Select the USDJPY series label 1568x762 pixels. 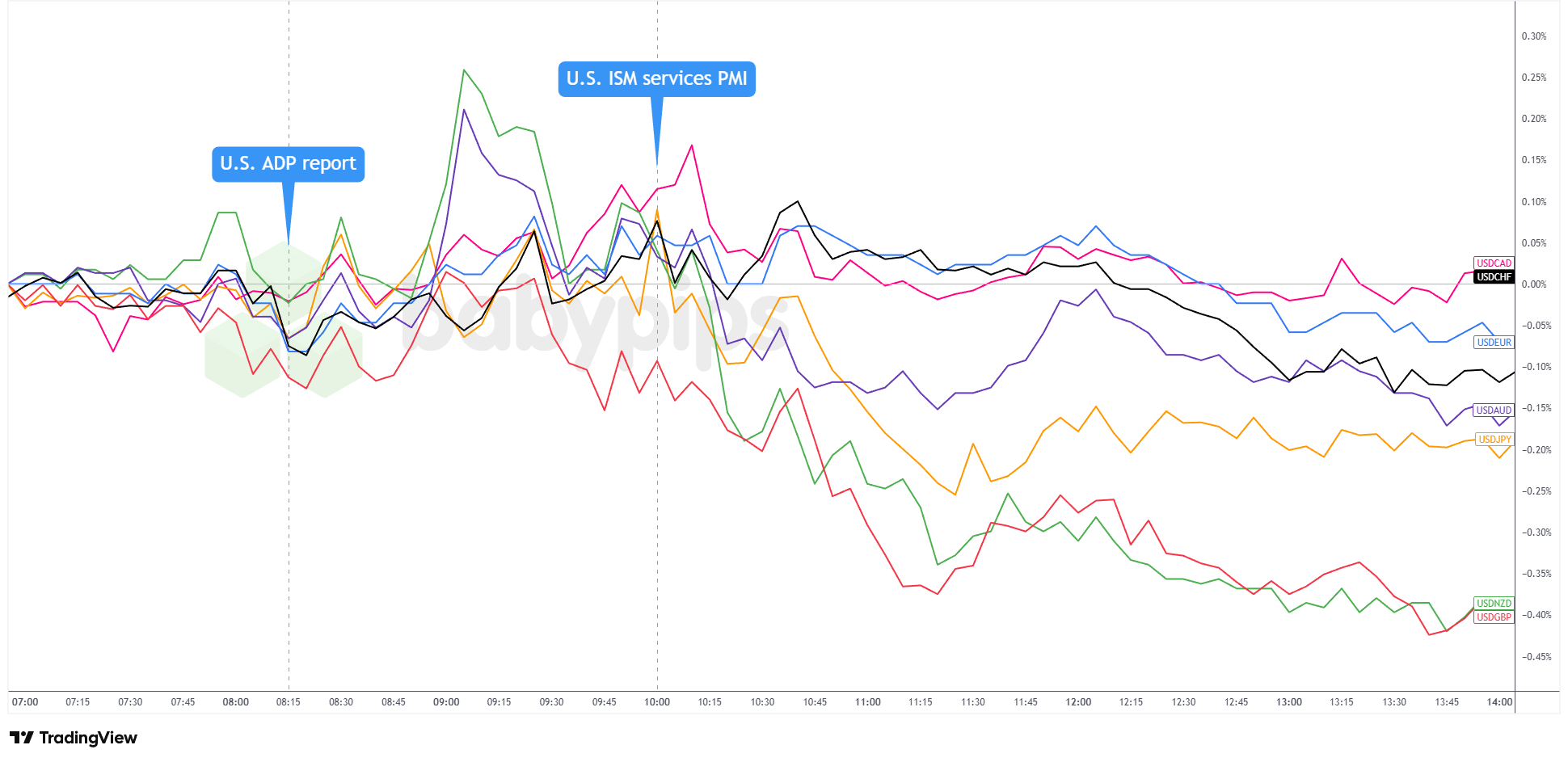(1493, 440)
